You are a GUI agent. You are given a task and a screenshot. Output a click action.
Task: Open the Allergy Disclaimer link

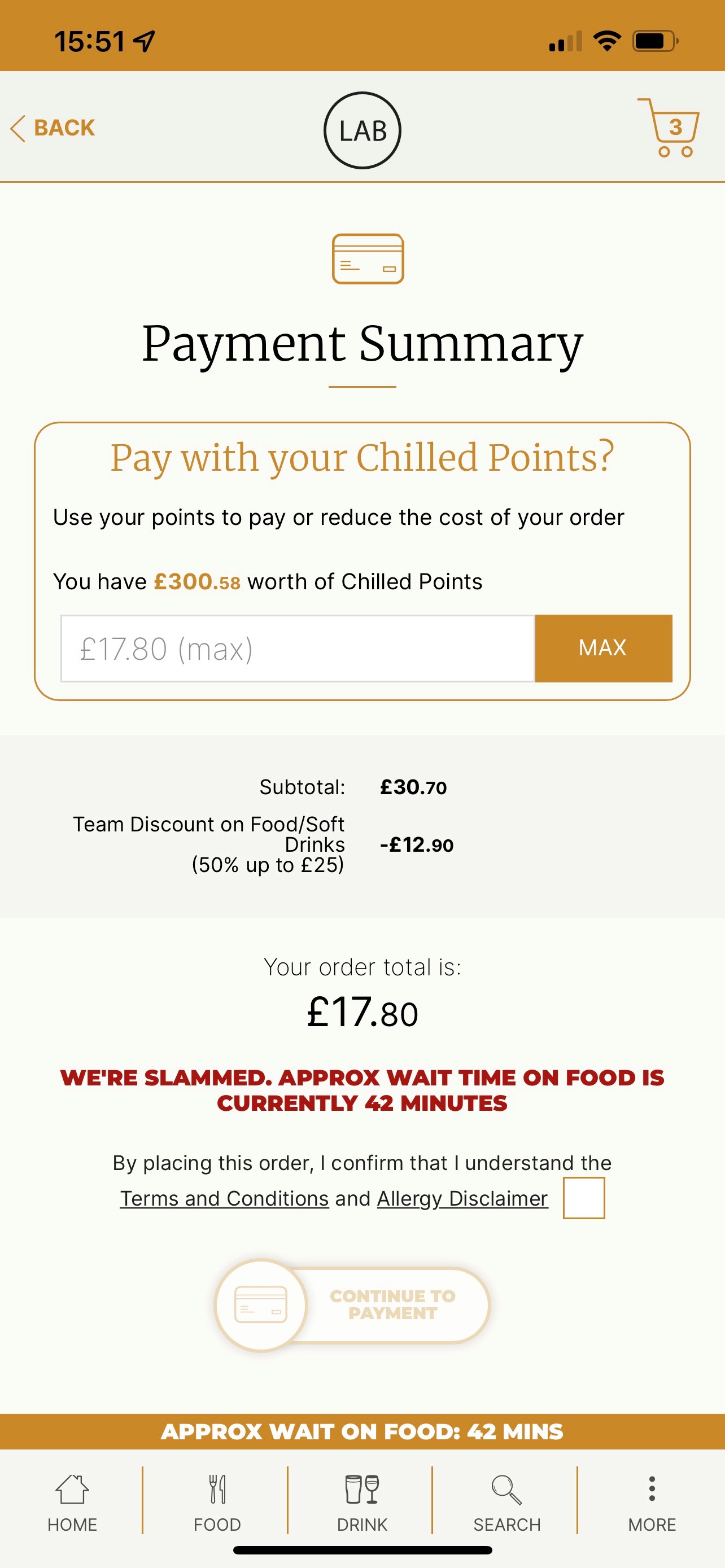(462, 1198)
